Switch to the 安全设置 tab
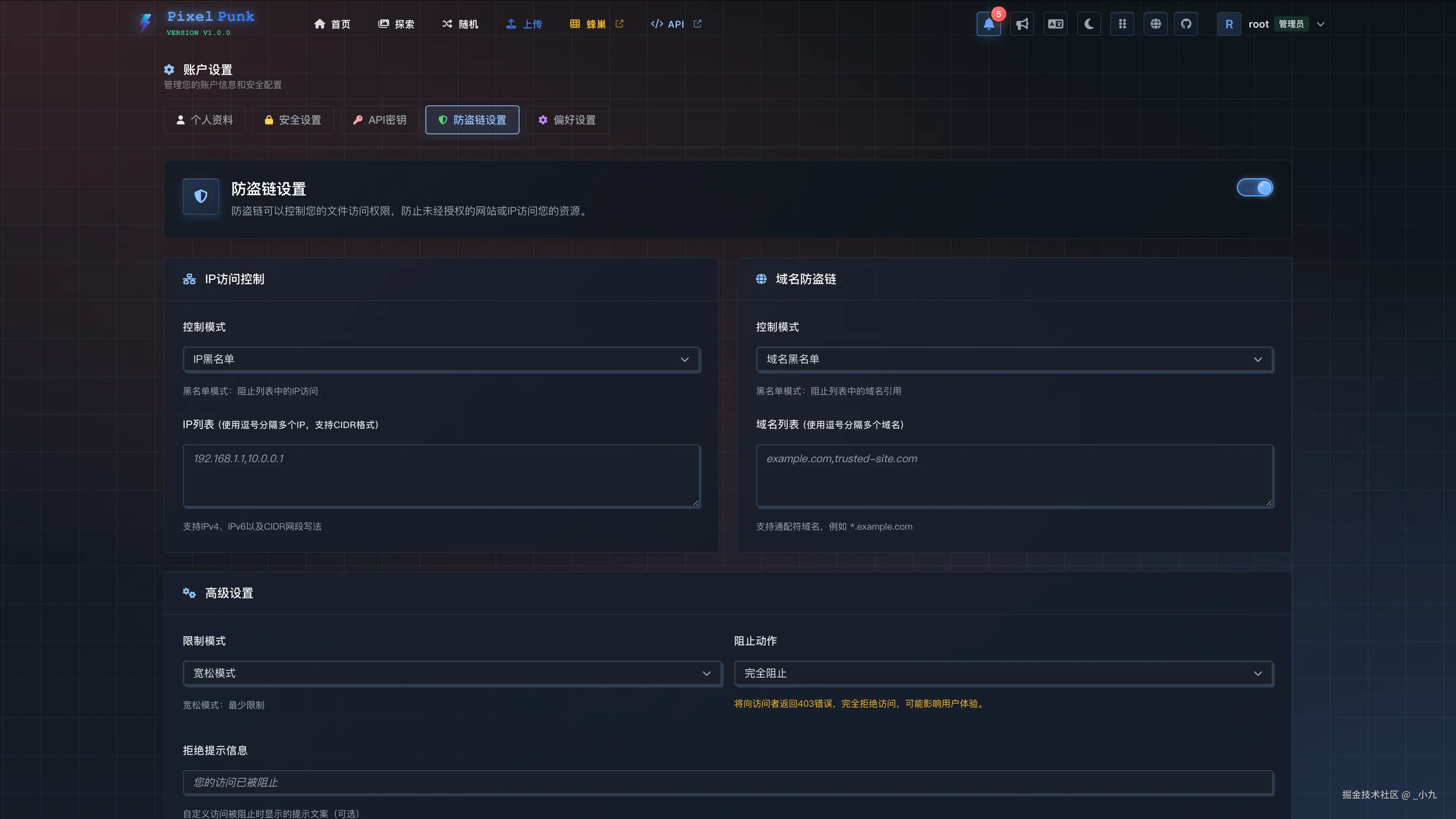The width and height of the screenshot is (1456, 819). click(293, 120)
